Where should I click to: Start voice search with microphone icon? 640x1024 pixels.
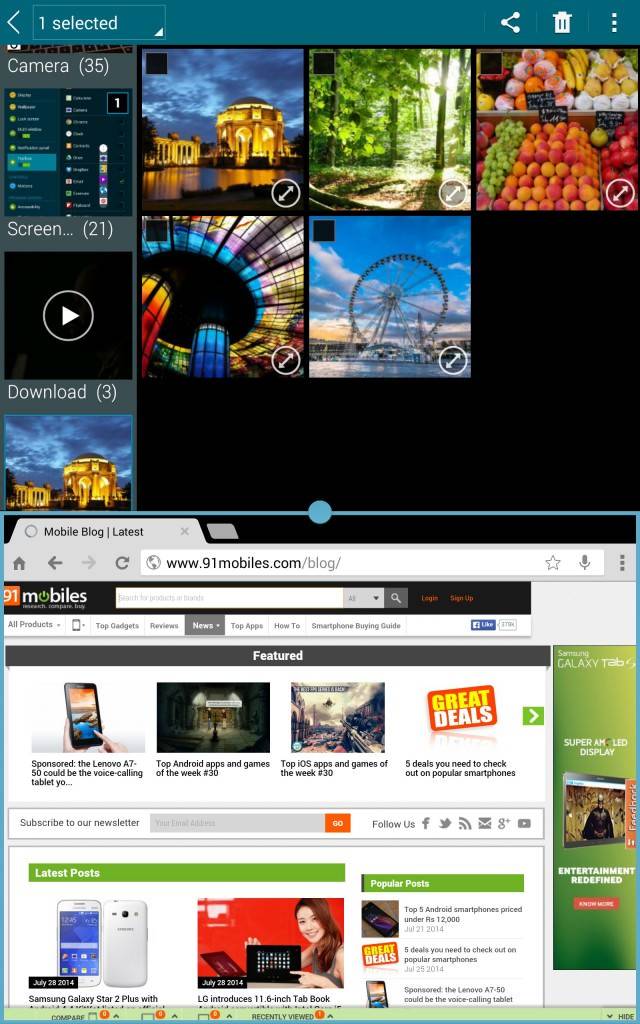pos(584,563)
